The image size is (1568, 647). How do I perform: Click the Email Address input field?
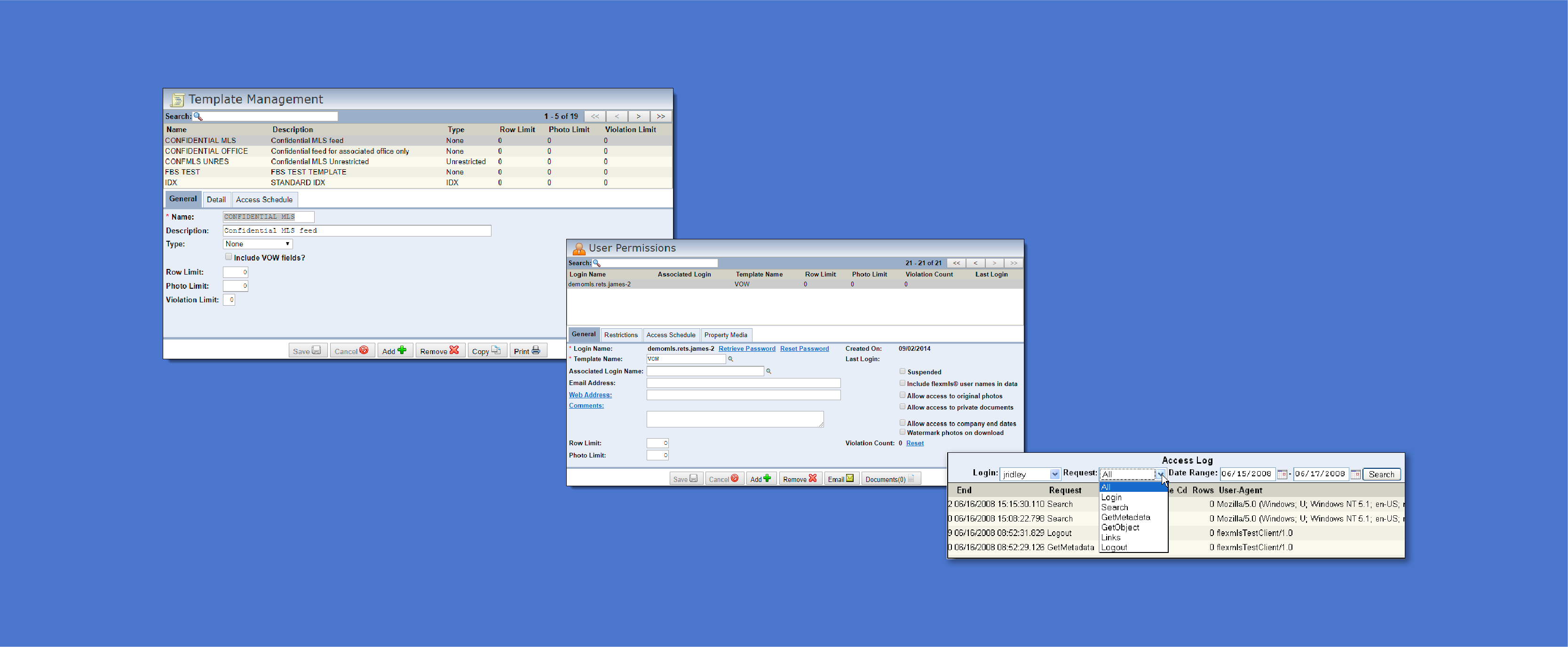[x=743, y=383]
